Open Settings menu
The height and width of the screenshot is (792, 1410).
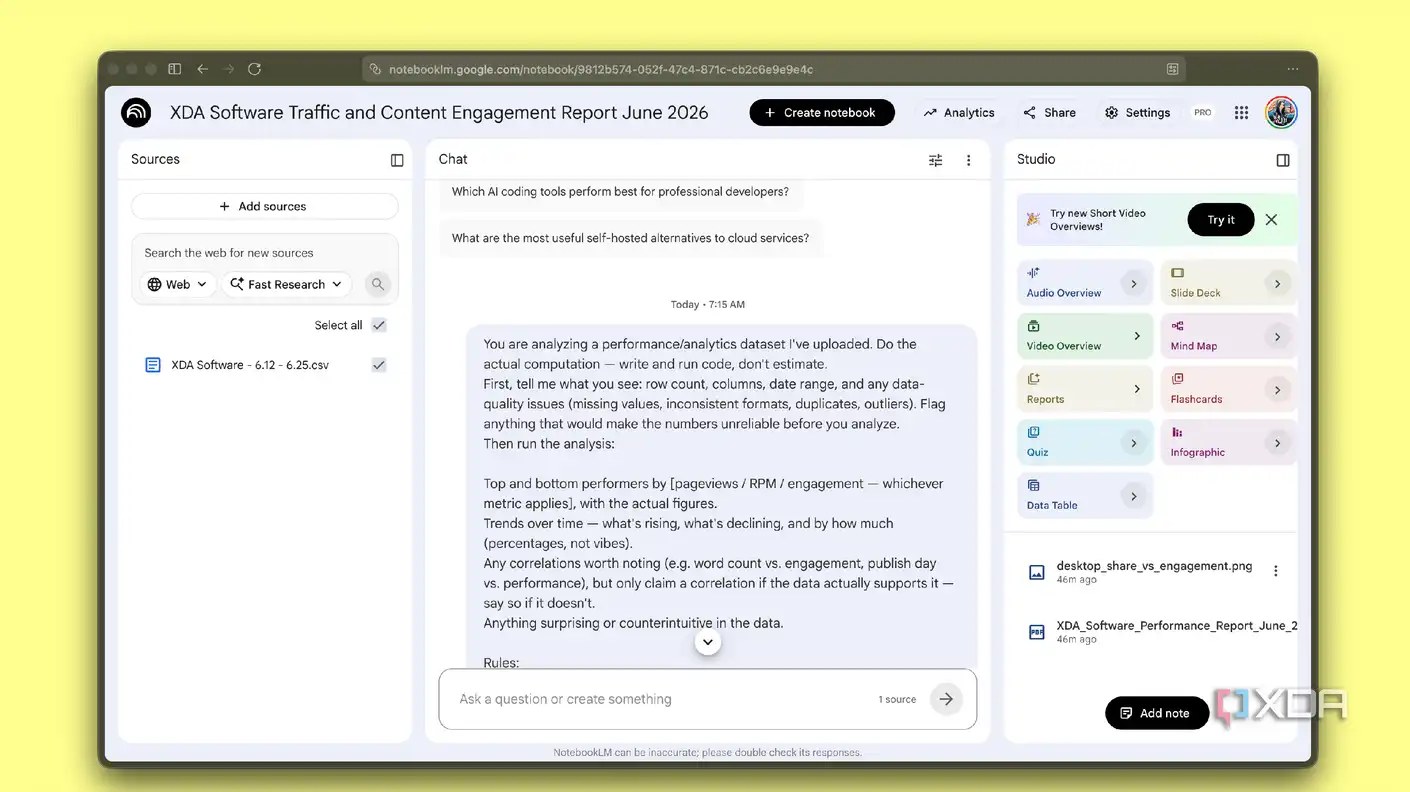(1137, 113)
